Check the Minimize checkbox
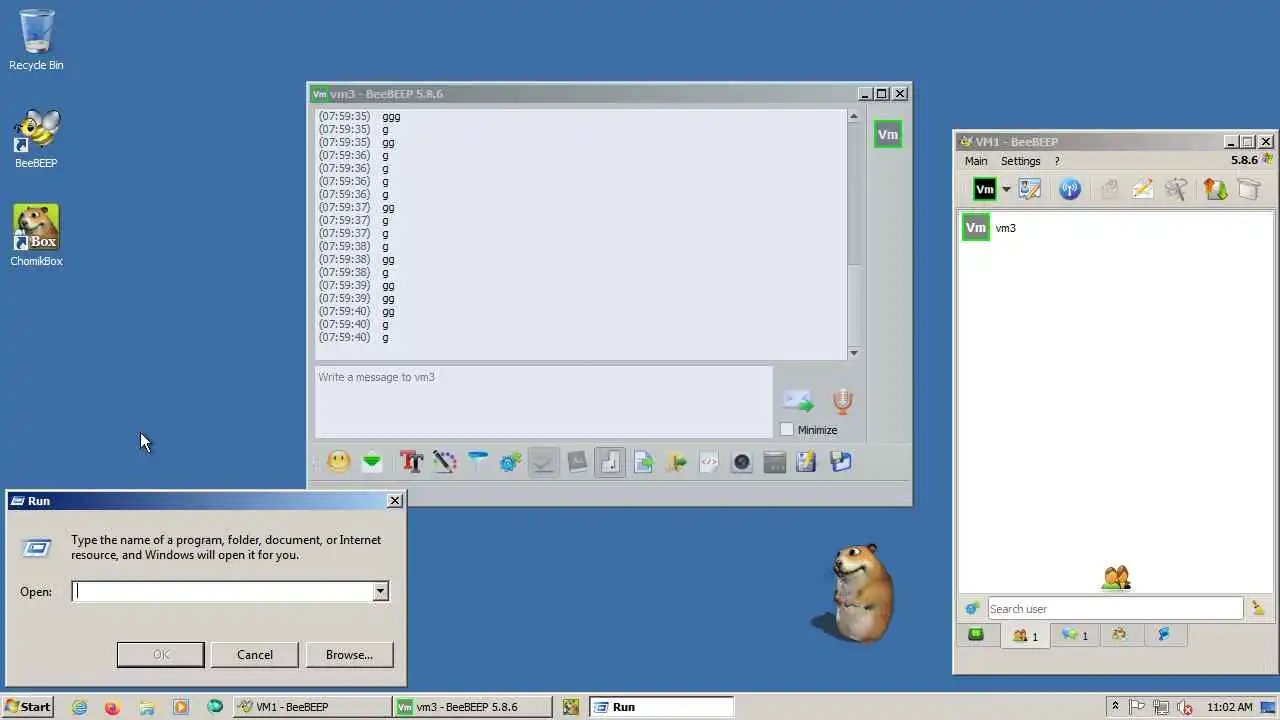The width and height of the screenshot is (1280, 720). (x=787, y=430)
